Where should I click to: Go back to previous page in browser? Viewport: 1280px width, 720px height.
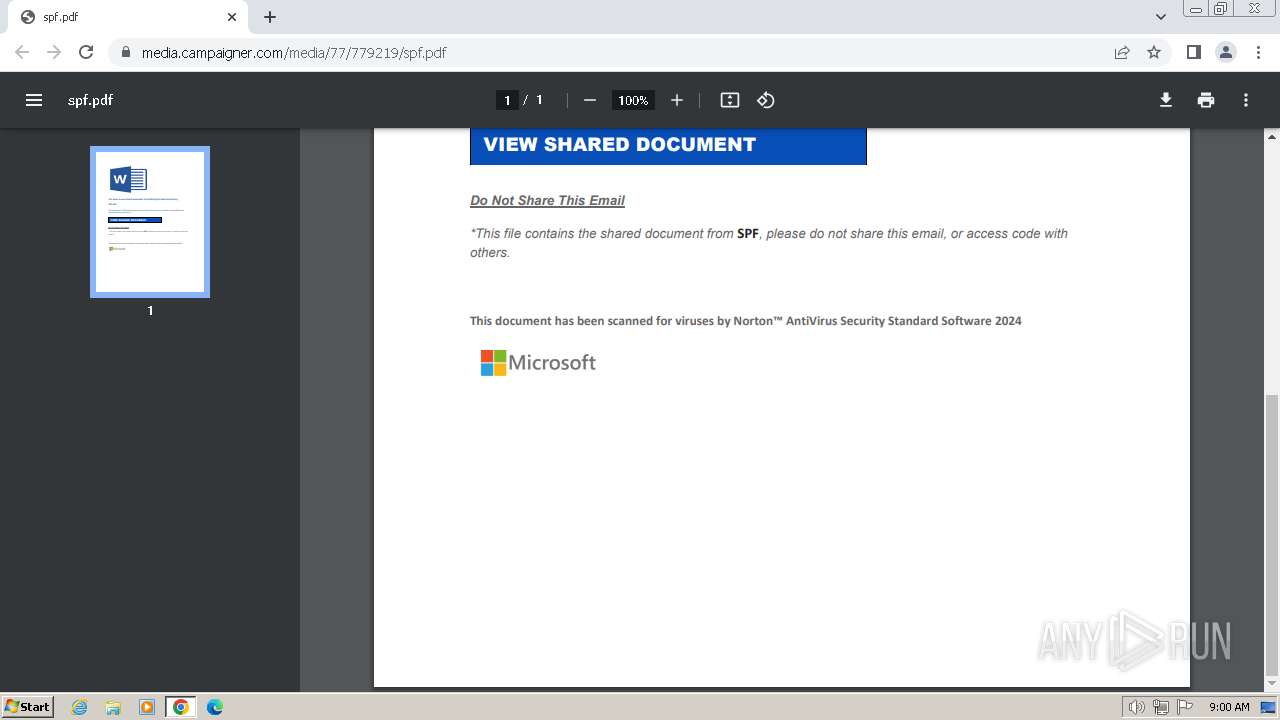(x=22, y=52)
